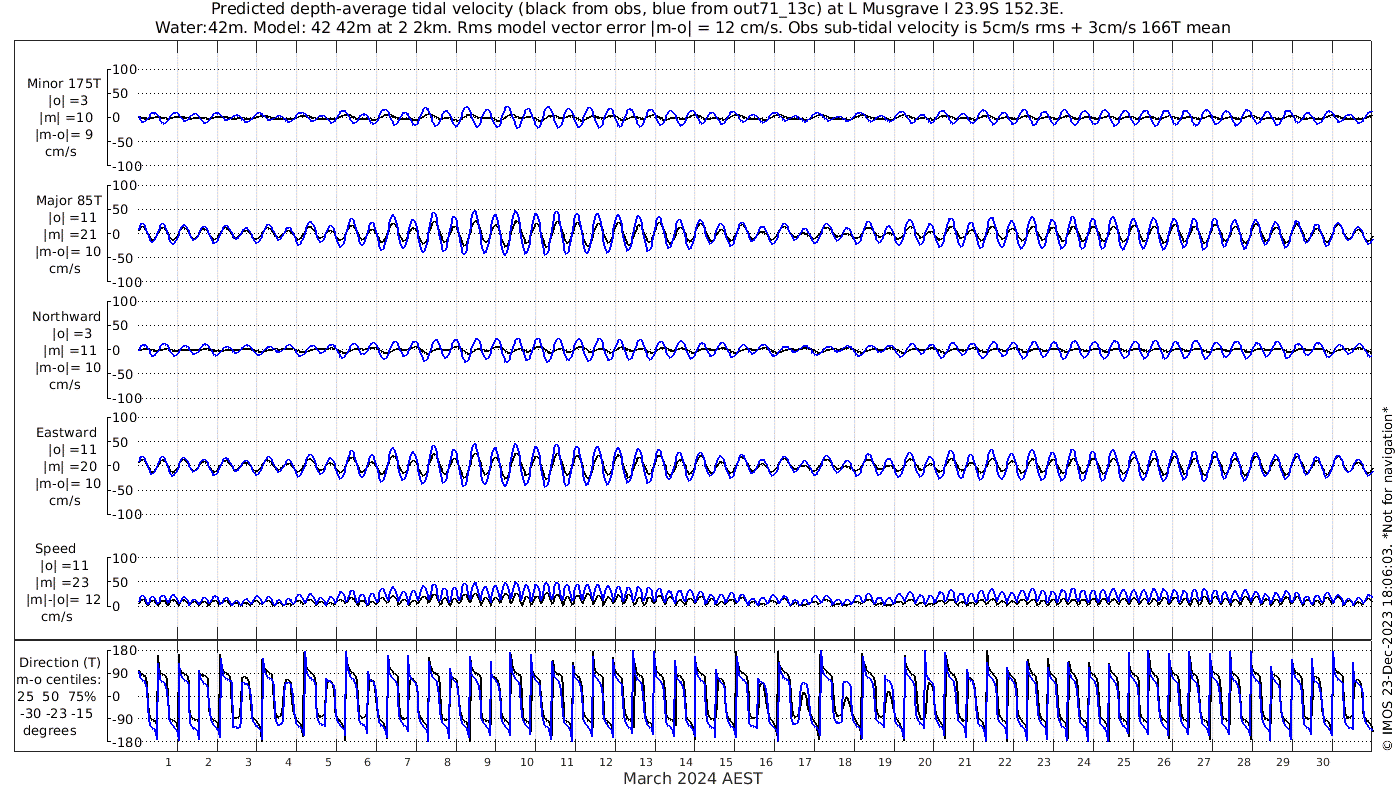This screenshot has height=800, width=1400.
Task: Select '|m| =23' in the Speed panel
Action: coord(66,583)
